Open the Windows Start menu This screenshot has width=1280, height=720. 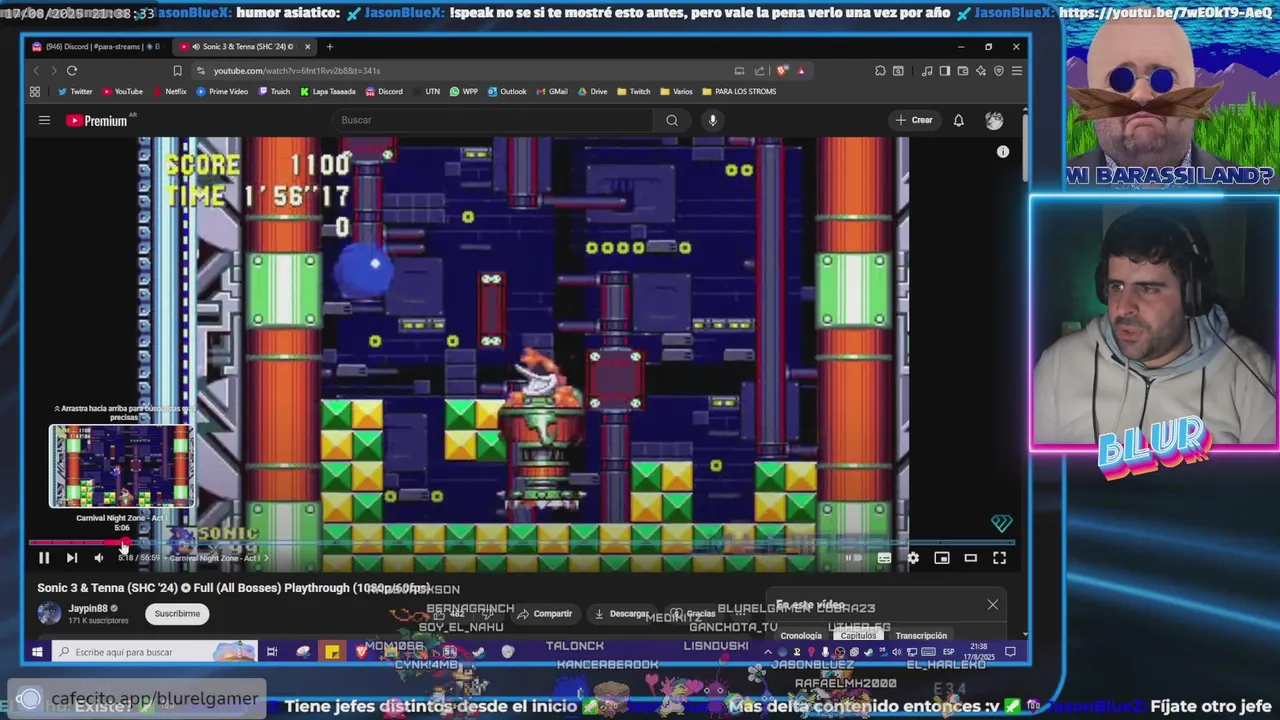37,652
